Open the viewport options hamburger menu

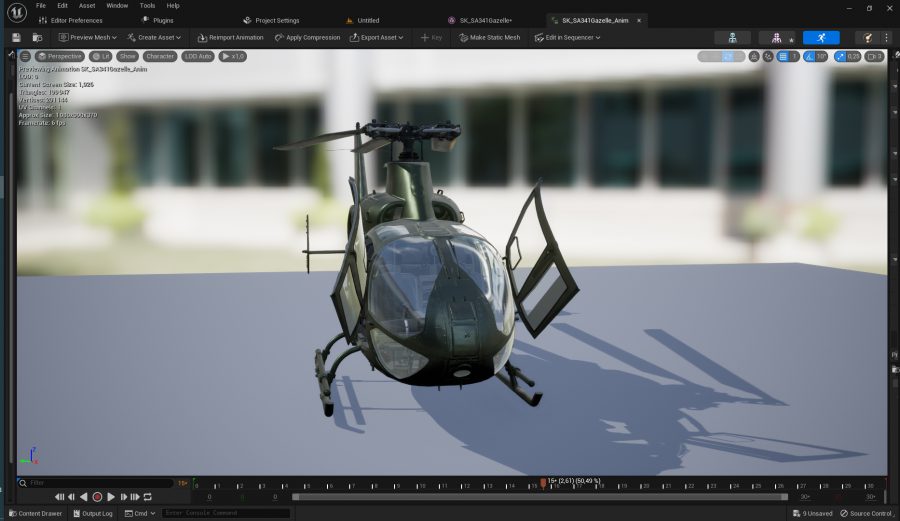(x=25, y=57)
